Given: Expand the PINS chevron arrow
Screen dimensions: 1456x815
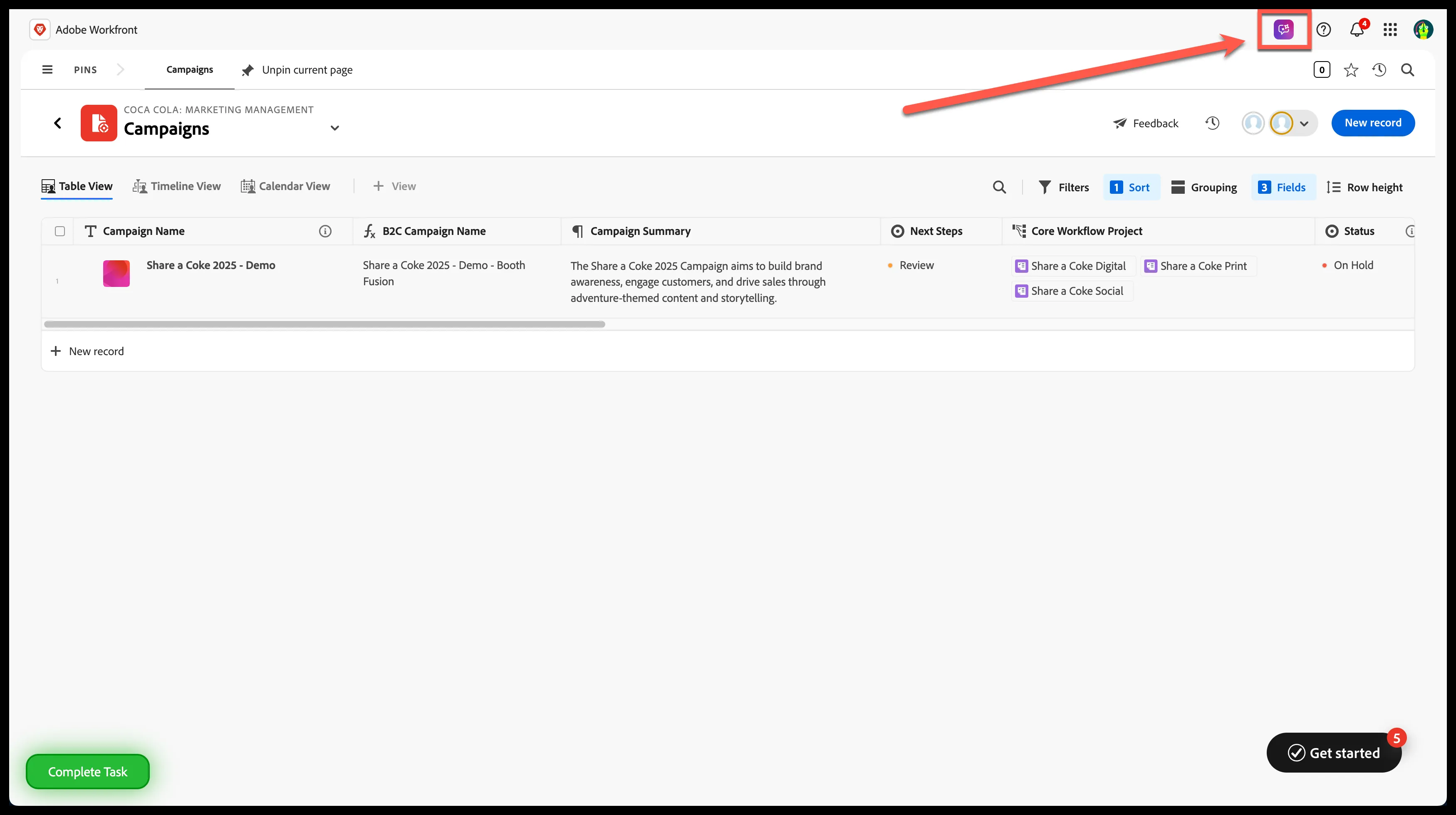Looking at the screenshot, I should point(120,69).
